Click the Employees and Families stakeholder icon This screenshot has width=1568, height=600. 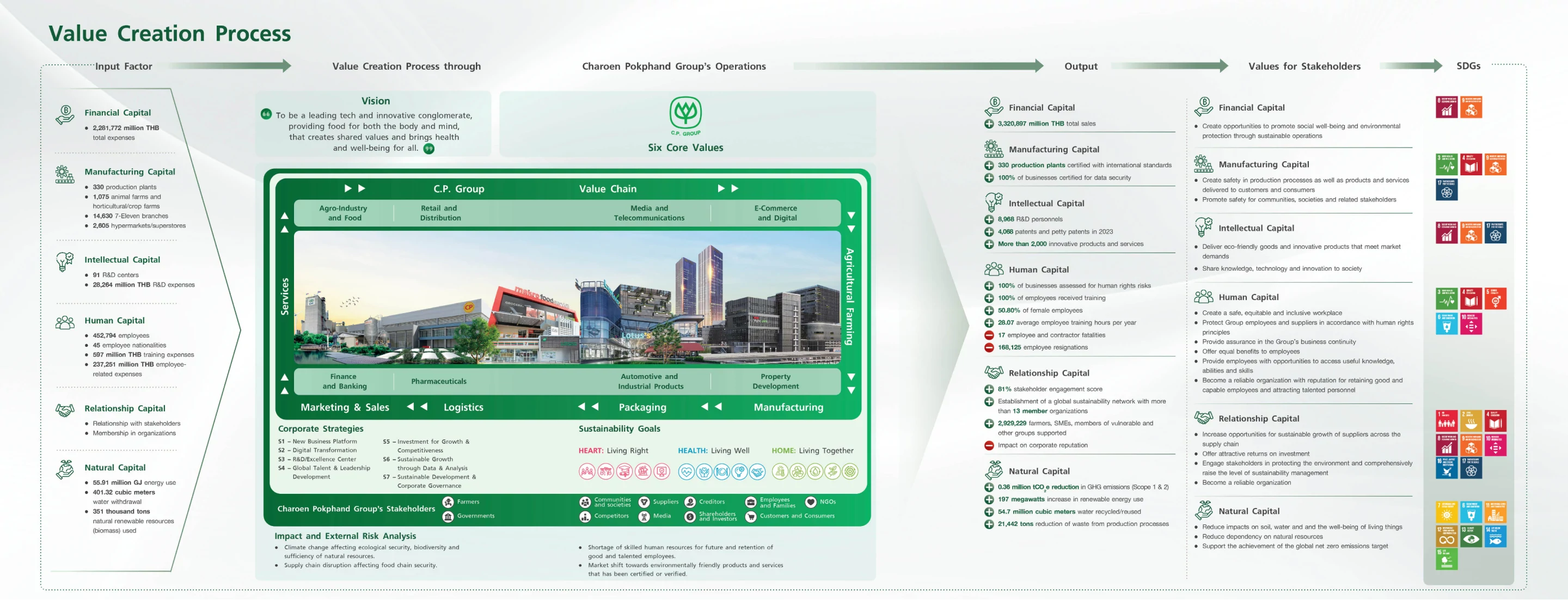(x=751, y=502)
